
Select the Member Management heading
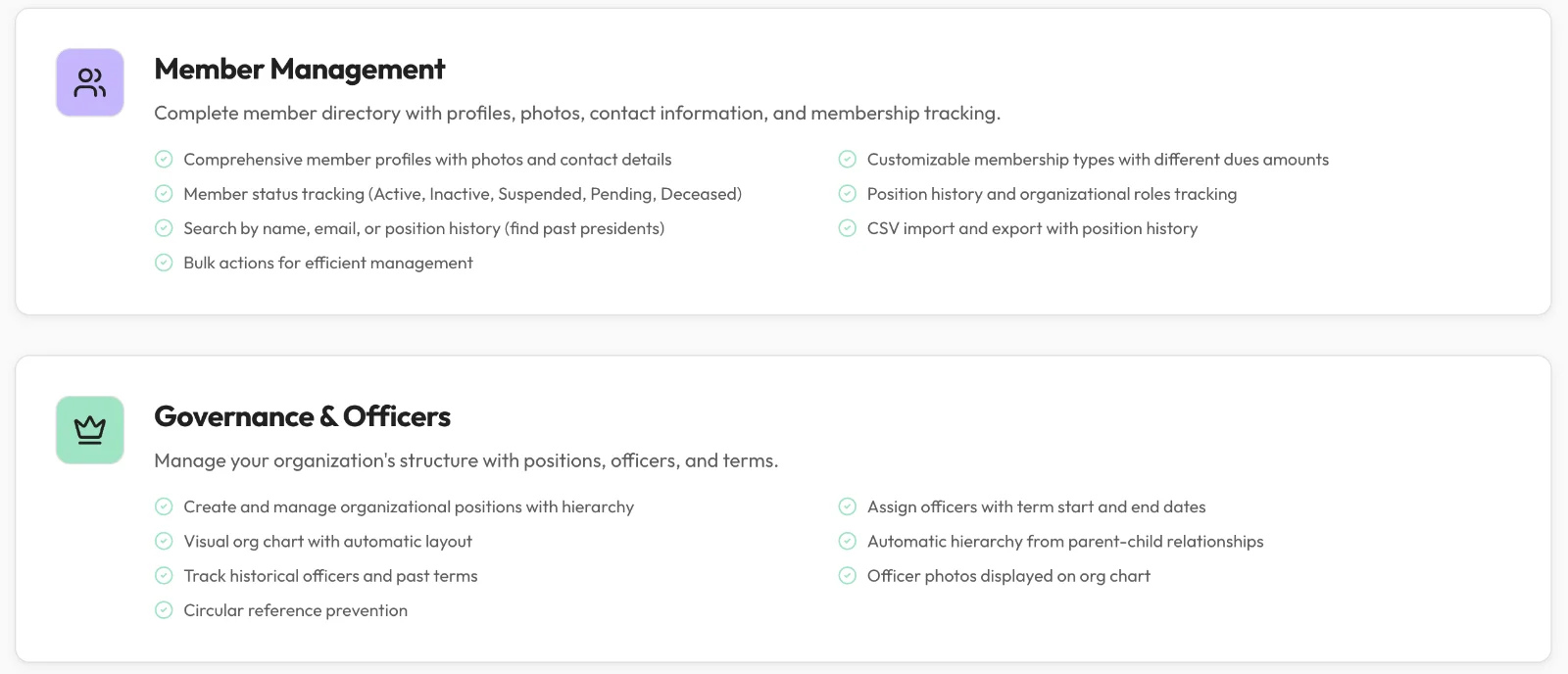pyautogui.click(x=300, y=70)
